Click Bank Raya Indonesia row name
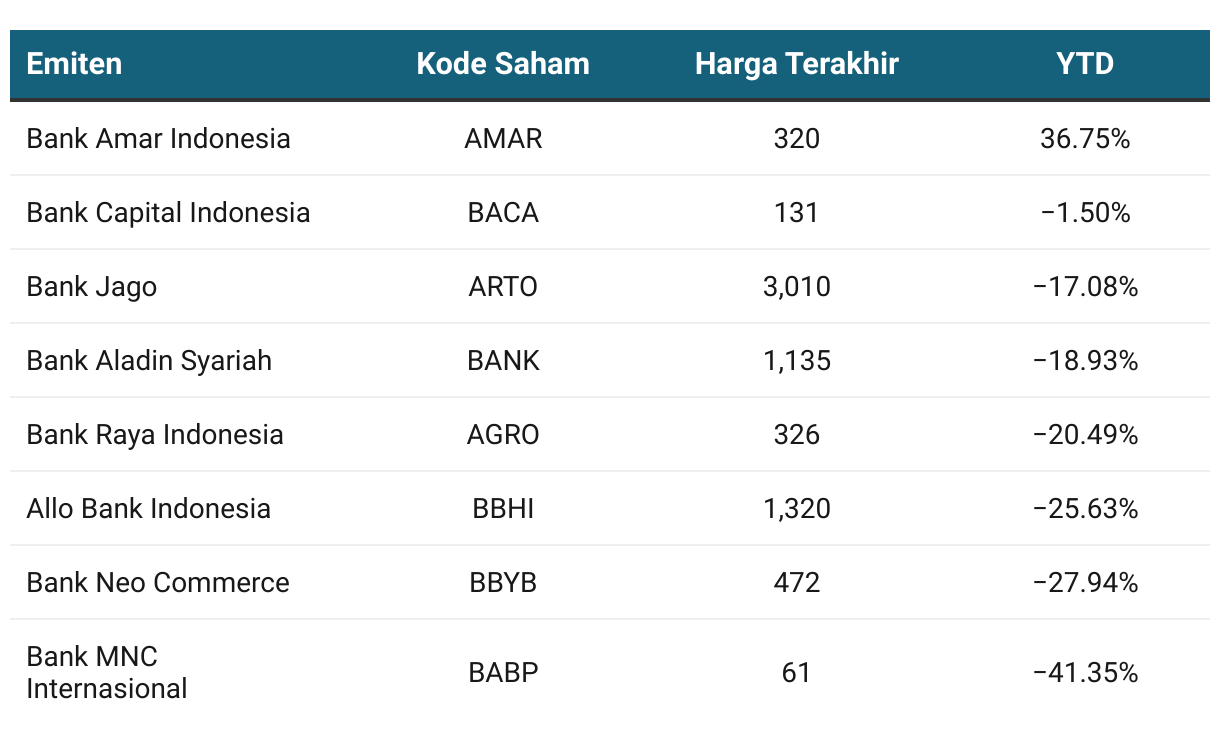 155,434
